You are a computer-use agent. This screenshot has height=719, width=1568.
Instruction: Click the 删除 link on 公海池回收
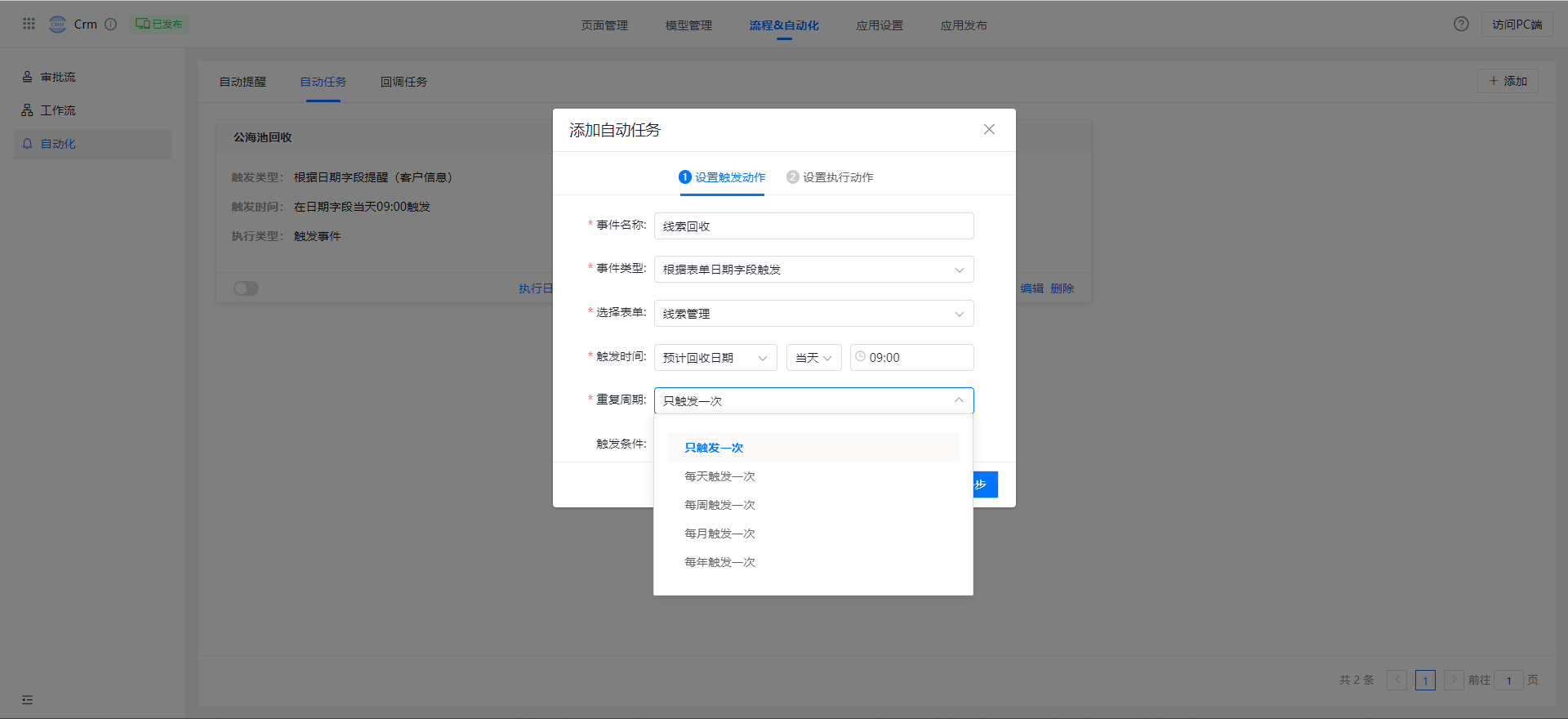tap(1062, 288)
